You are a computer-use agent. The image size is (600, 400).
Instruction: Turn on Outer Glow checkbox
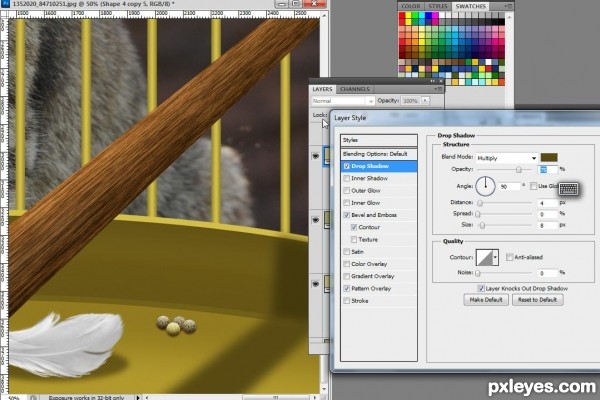point(347,191)
